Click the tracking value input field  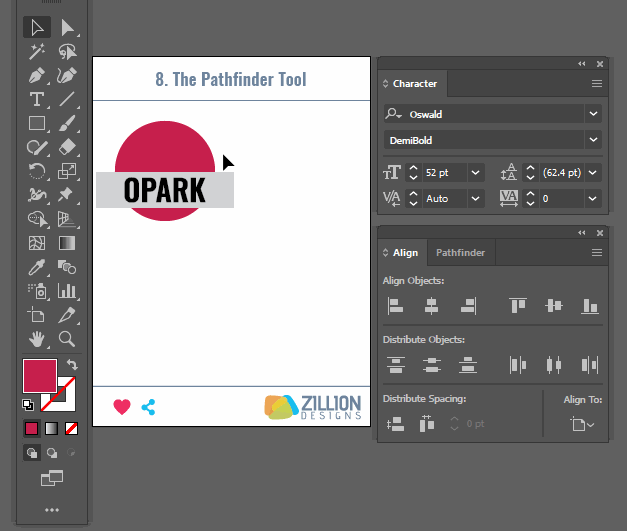click(560, 199)
